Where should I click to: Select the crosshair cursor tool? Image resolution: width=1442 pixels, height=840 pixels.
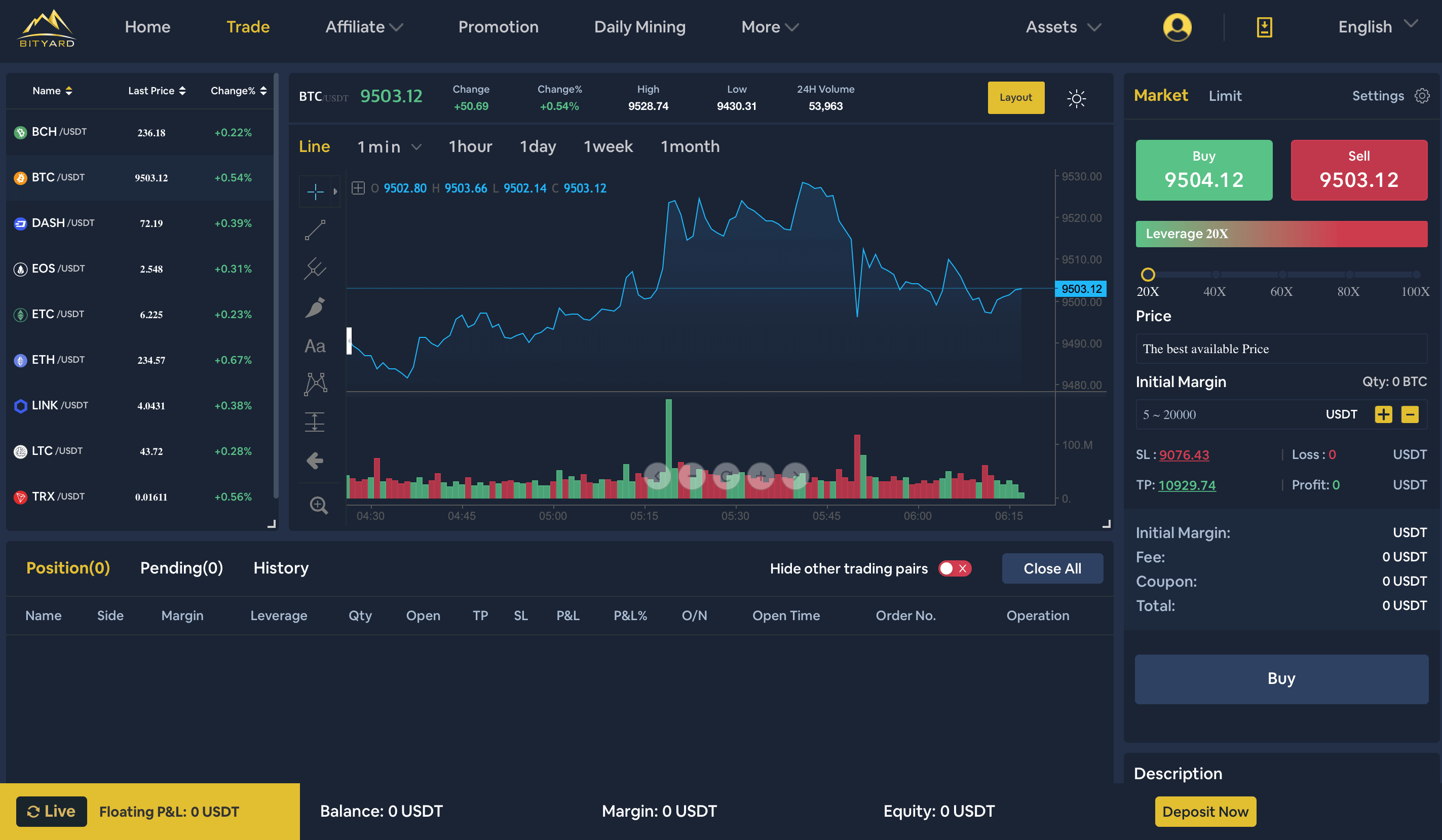(x=315, y=191)
